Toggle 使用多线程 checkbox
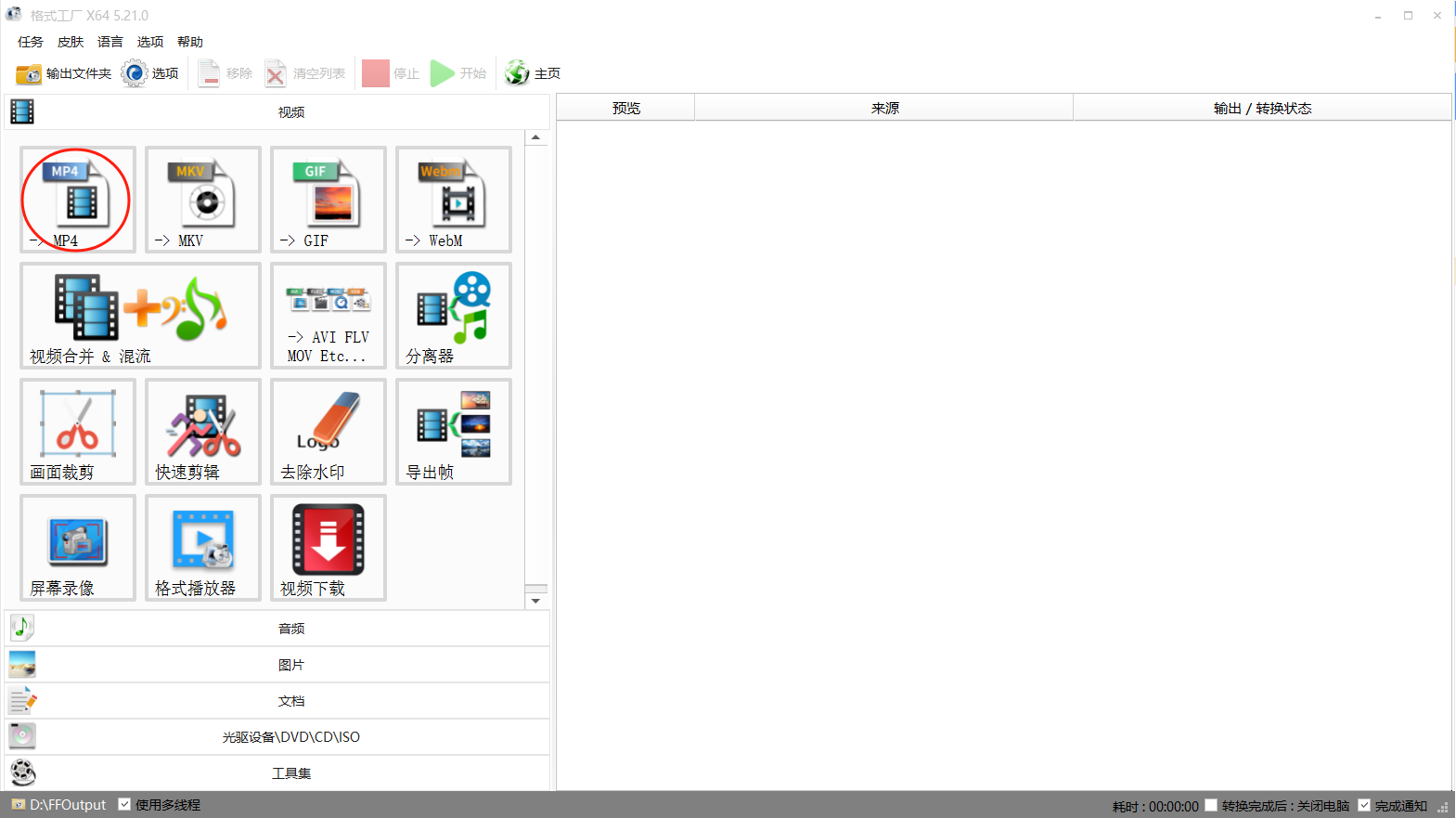Screen dimensions: 1456x818 coord(124,805)
